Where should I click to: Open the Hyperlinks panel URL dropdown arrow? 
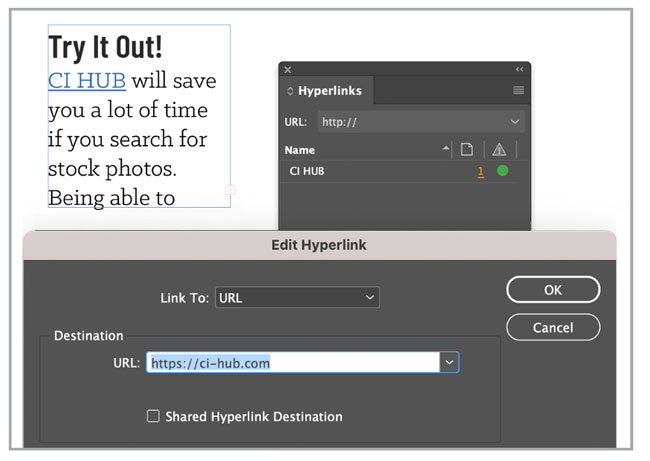514,122
